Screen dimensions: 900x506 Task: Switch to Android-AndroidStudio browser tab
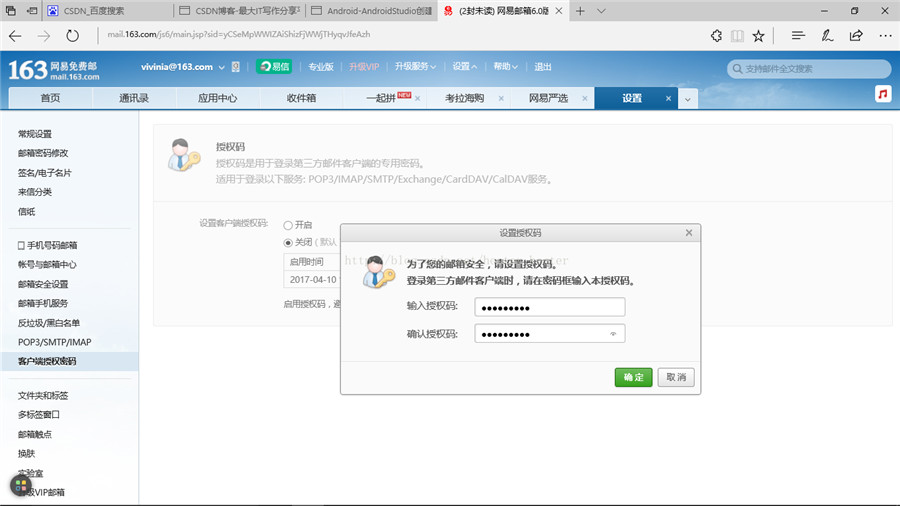coord(371,11)
